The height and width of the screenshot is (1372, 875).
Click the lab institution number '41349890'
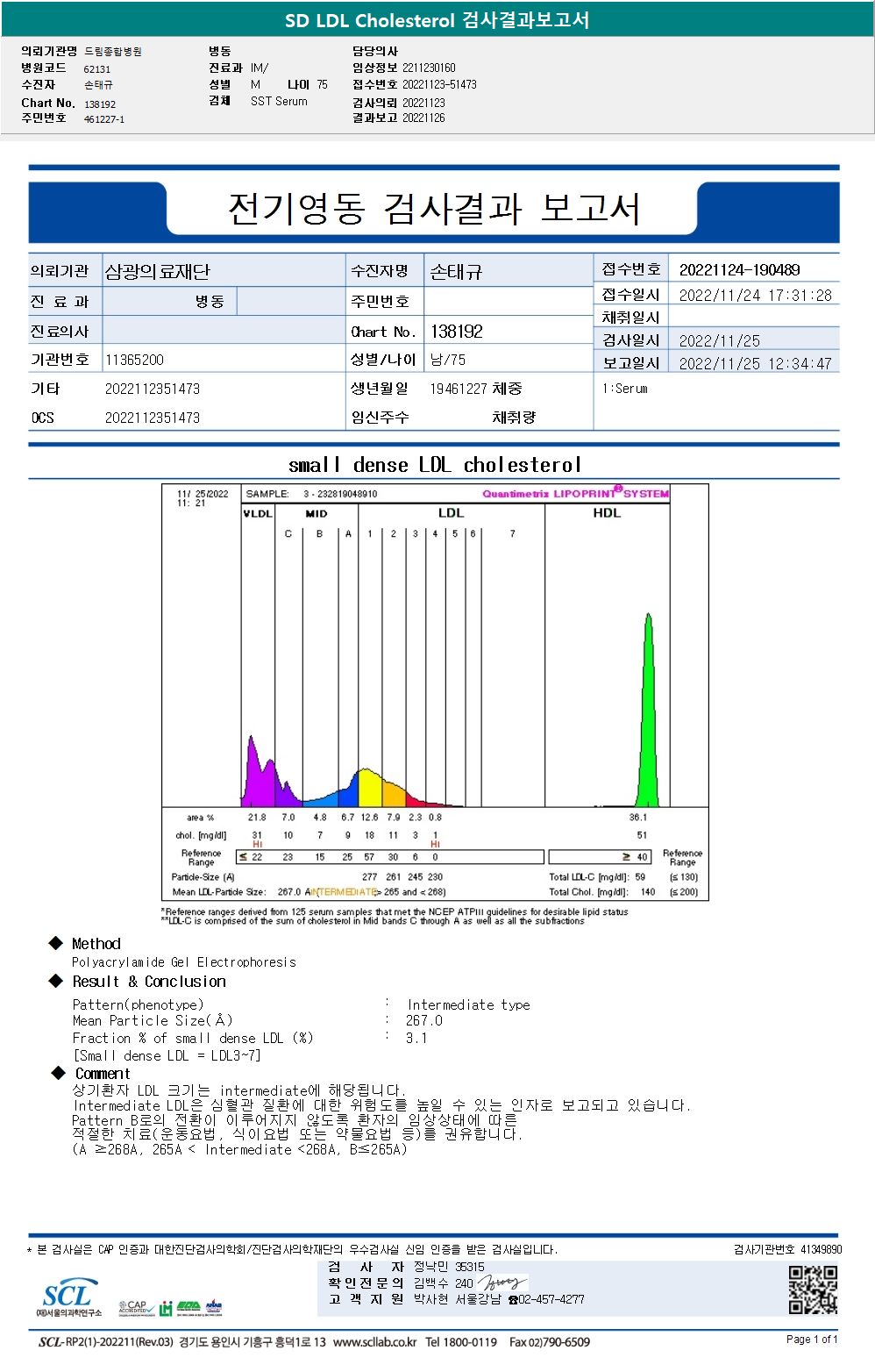(x=821, y=1249)
